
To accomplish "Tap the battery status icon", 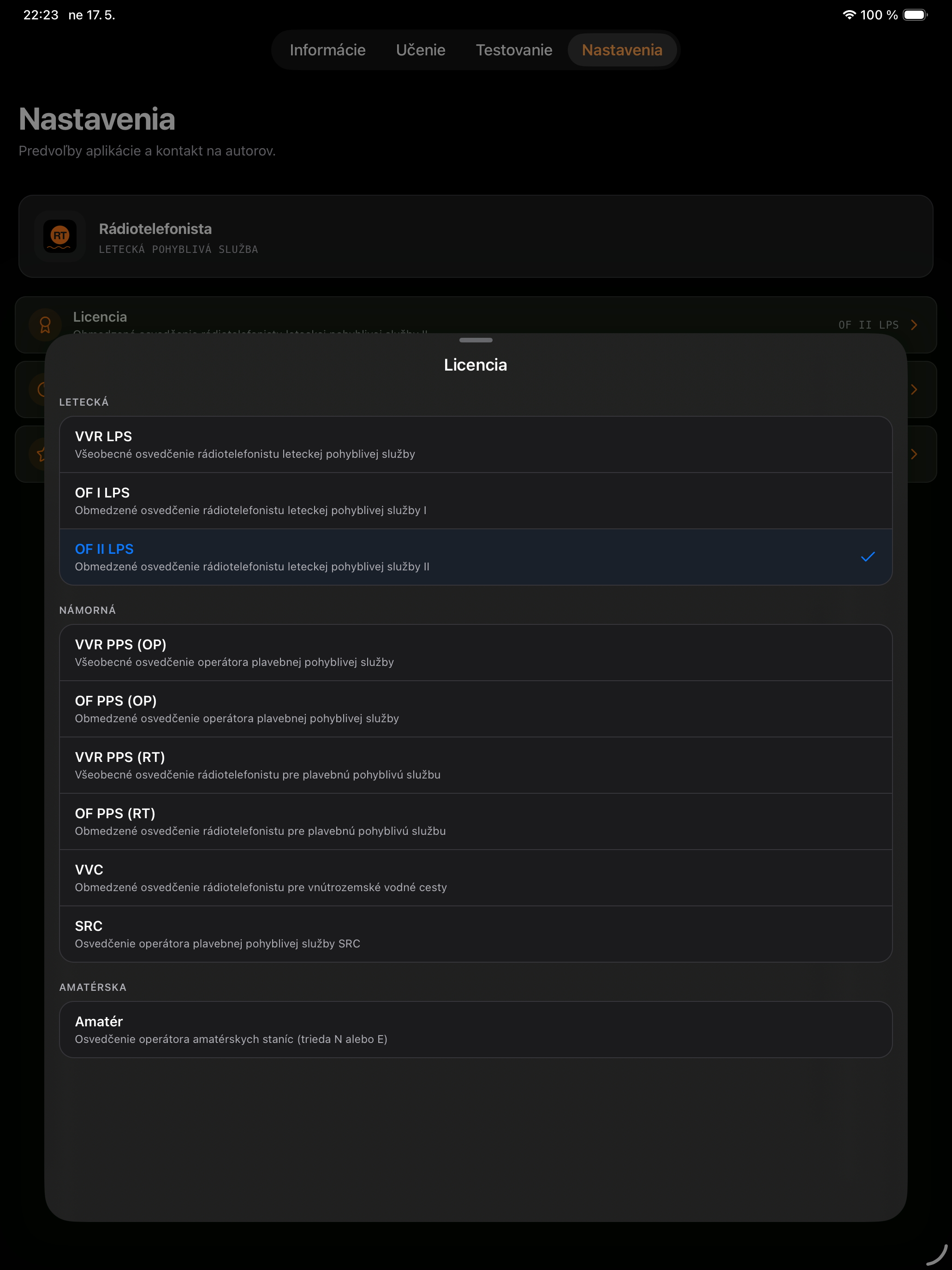I will click(x=915, y=15).
